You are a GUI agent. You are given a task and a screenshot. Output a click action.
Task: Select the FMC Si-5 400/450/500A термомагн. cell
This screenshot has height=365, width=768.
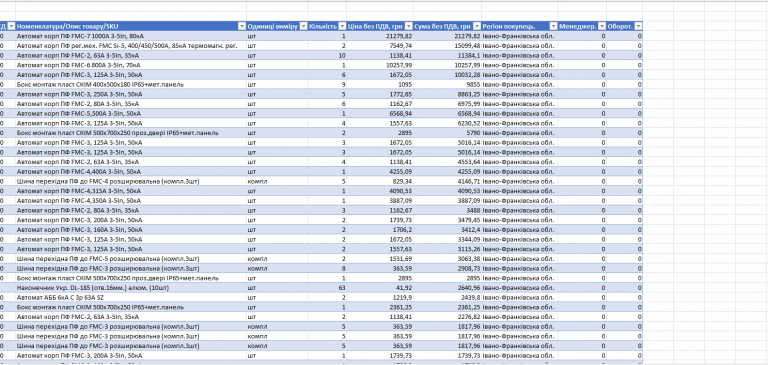point(131,46)
